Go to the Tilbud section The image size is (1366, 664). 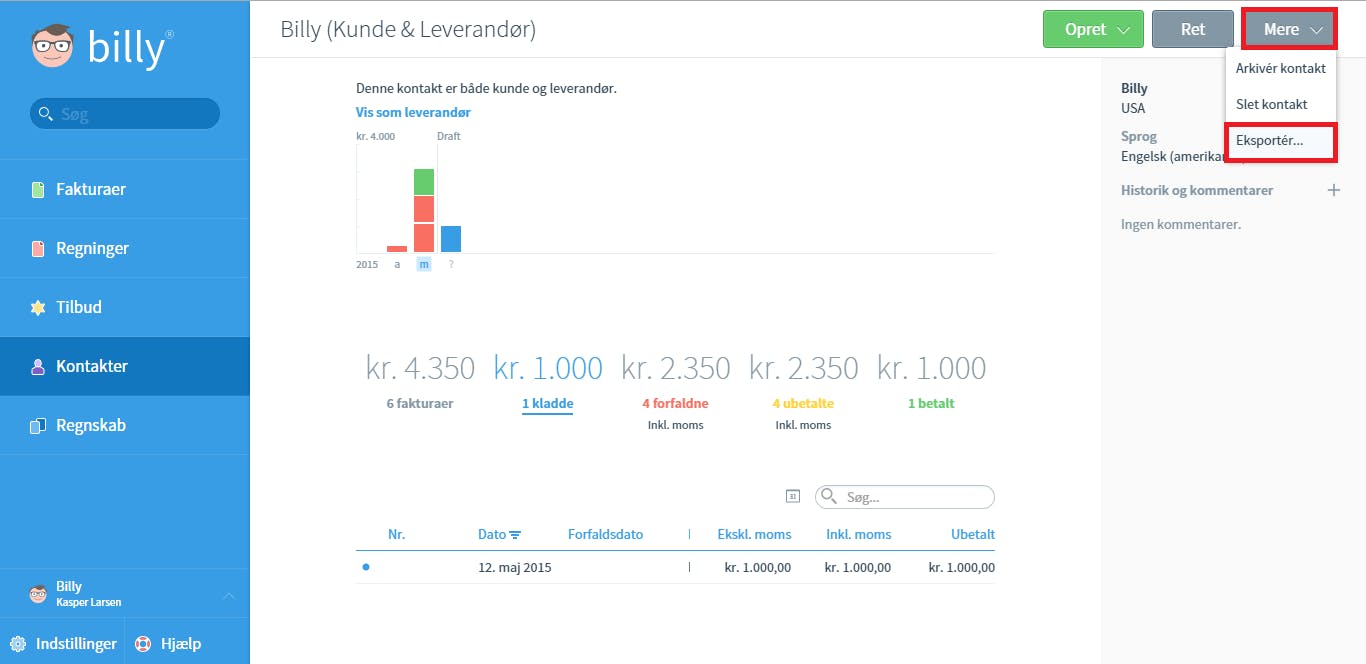pyautogui.click(x=125, y=307)
